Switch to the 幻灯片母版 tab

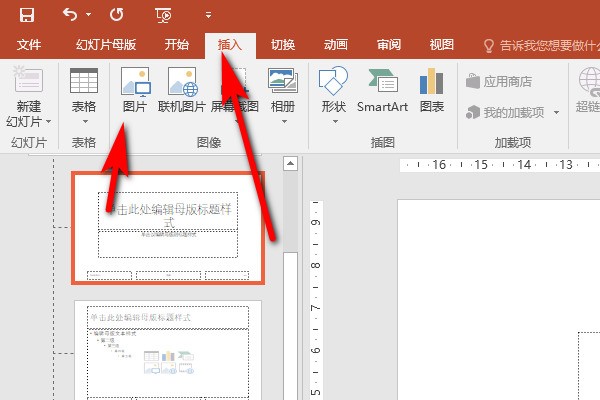105,45
